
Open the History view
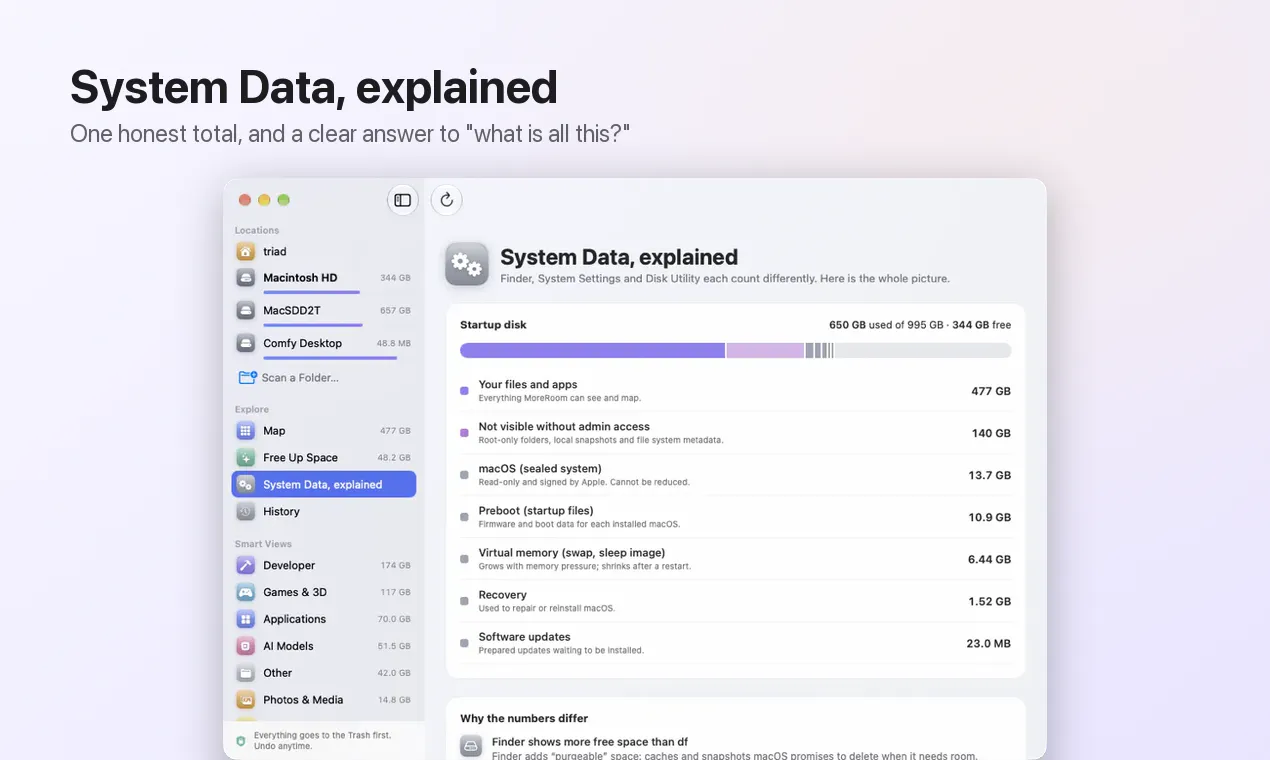[324, 512]
